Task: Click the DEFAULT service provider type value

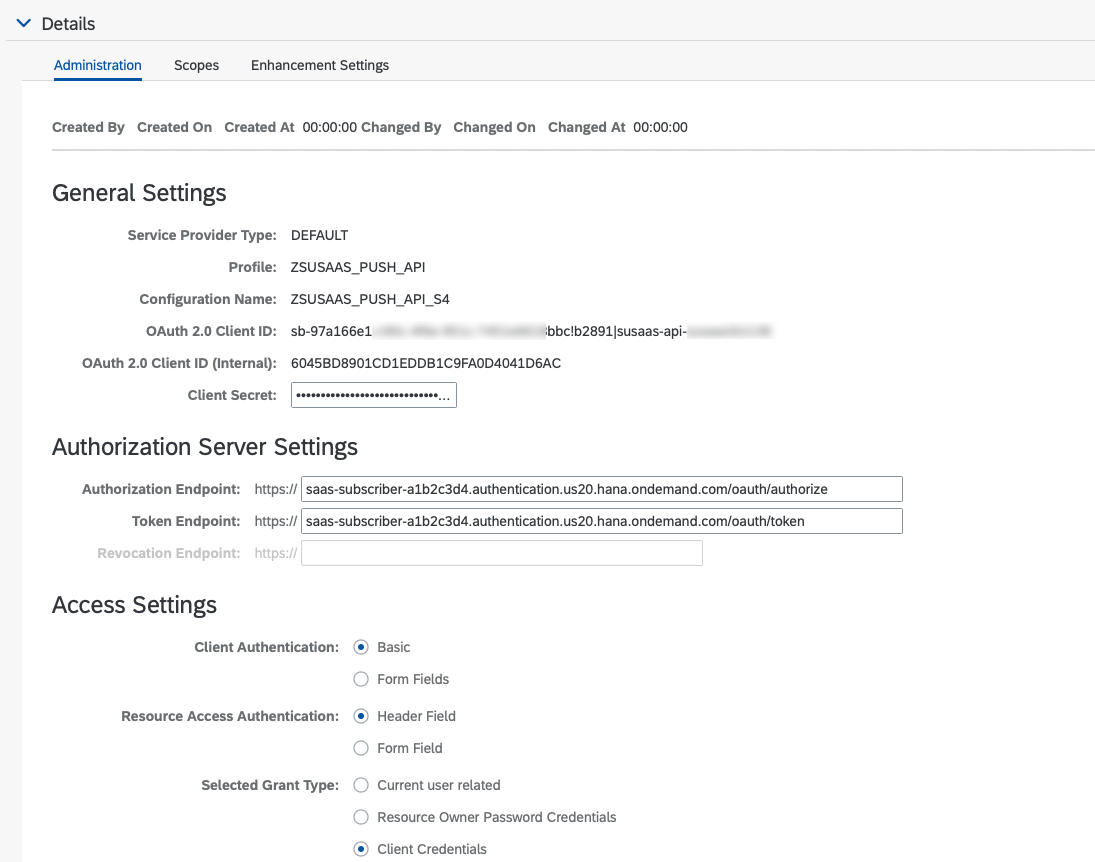Action: point(319,235)
